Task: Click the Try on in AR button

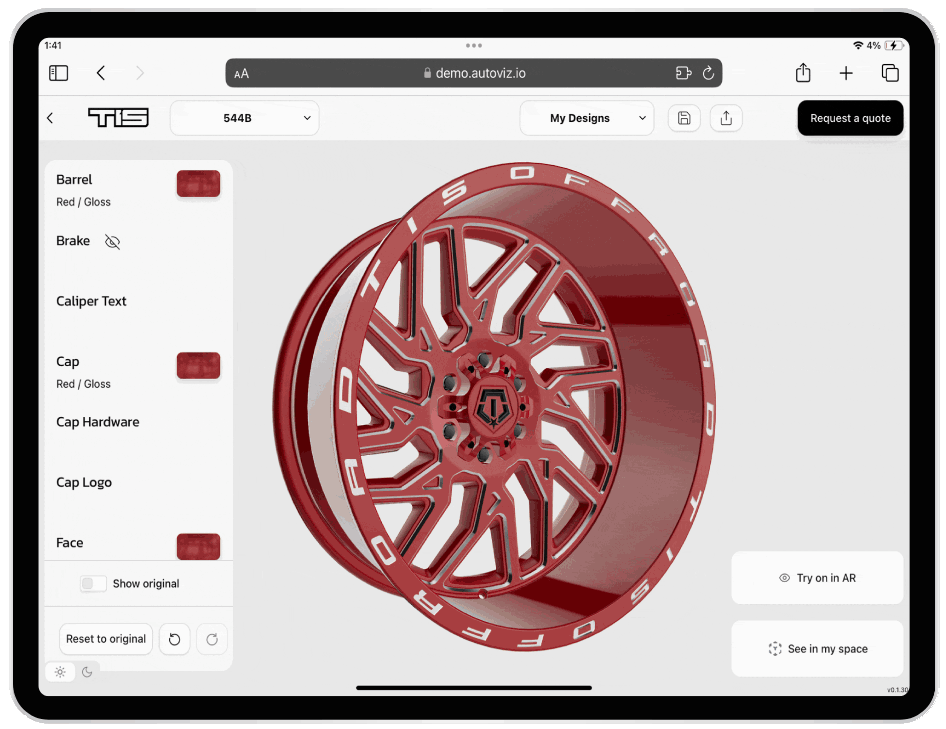Action: (817, 577)
